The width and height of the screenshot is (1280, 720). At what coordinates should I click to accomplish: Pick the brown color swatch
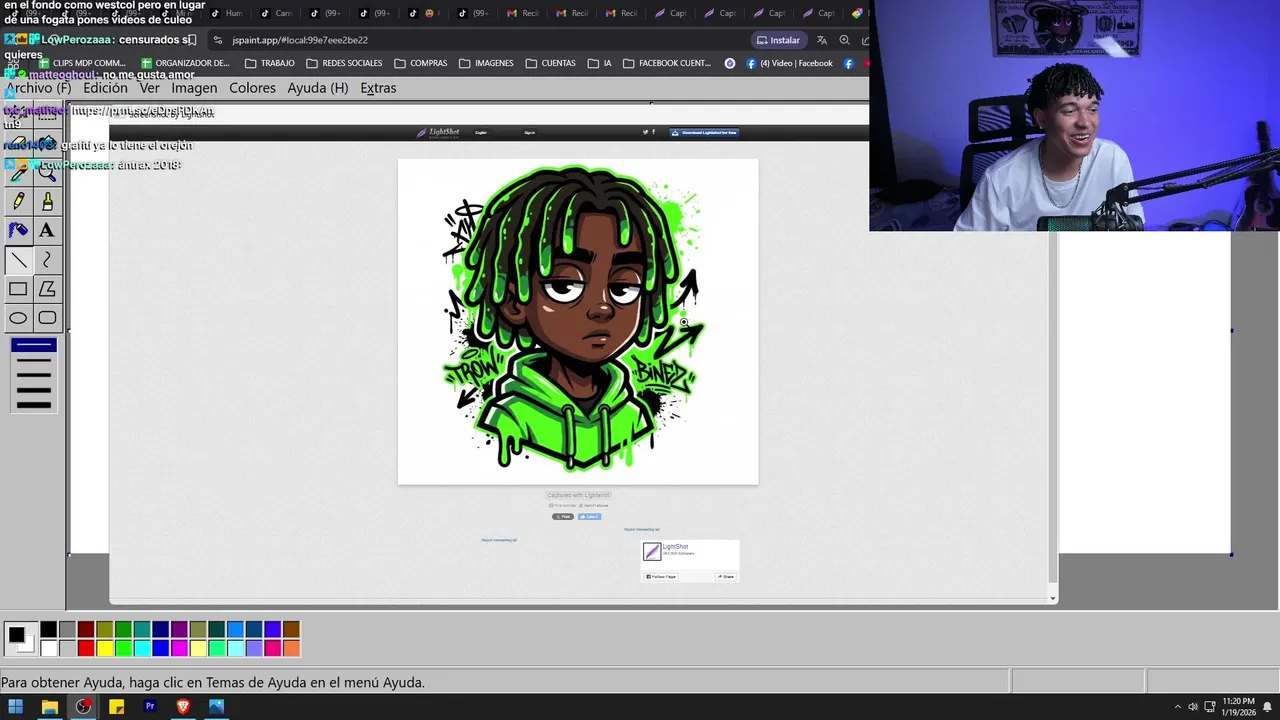tap(291, 629)
